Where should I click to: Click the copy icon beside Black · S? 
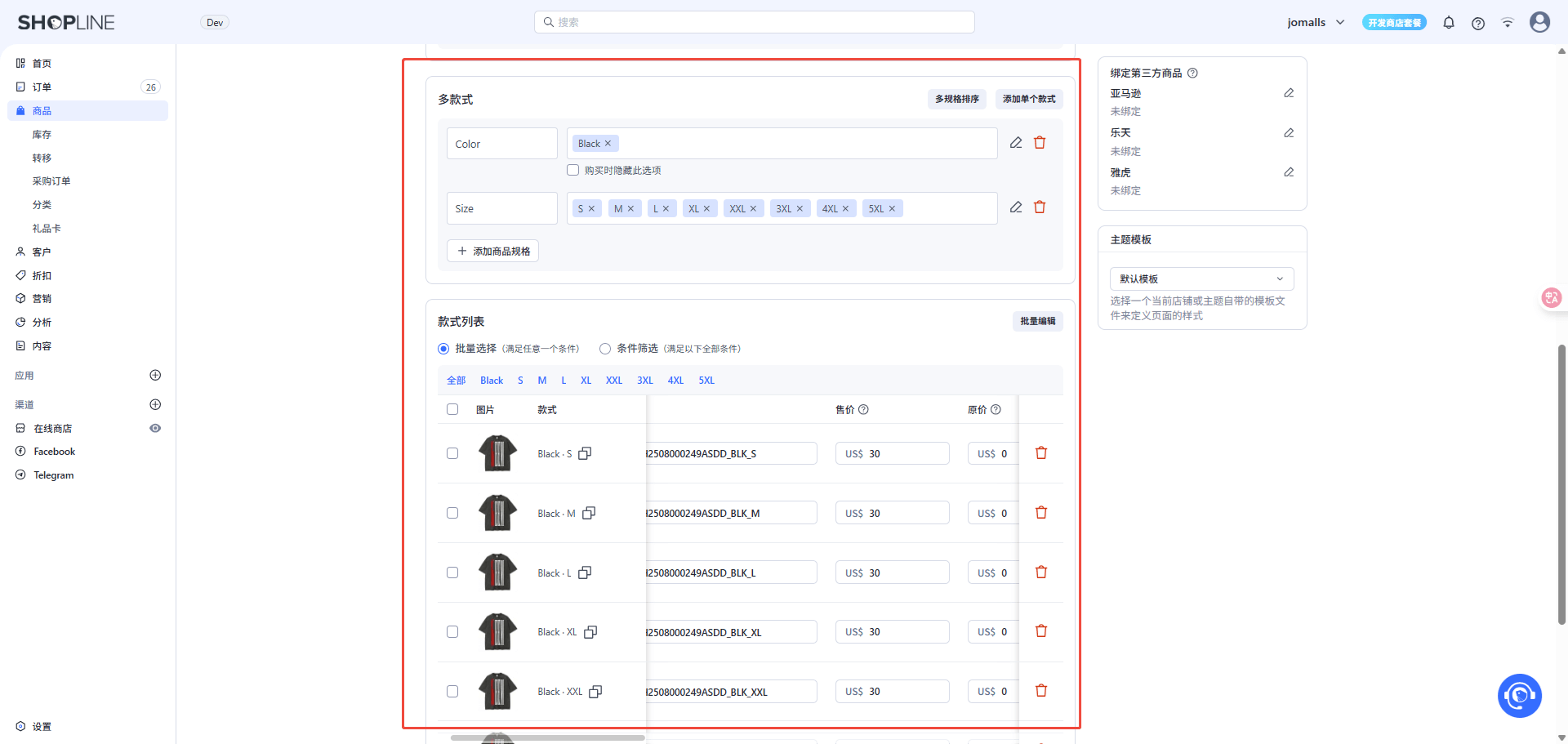tap(585, 453)
